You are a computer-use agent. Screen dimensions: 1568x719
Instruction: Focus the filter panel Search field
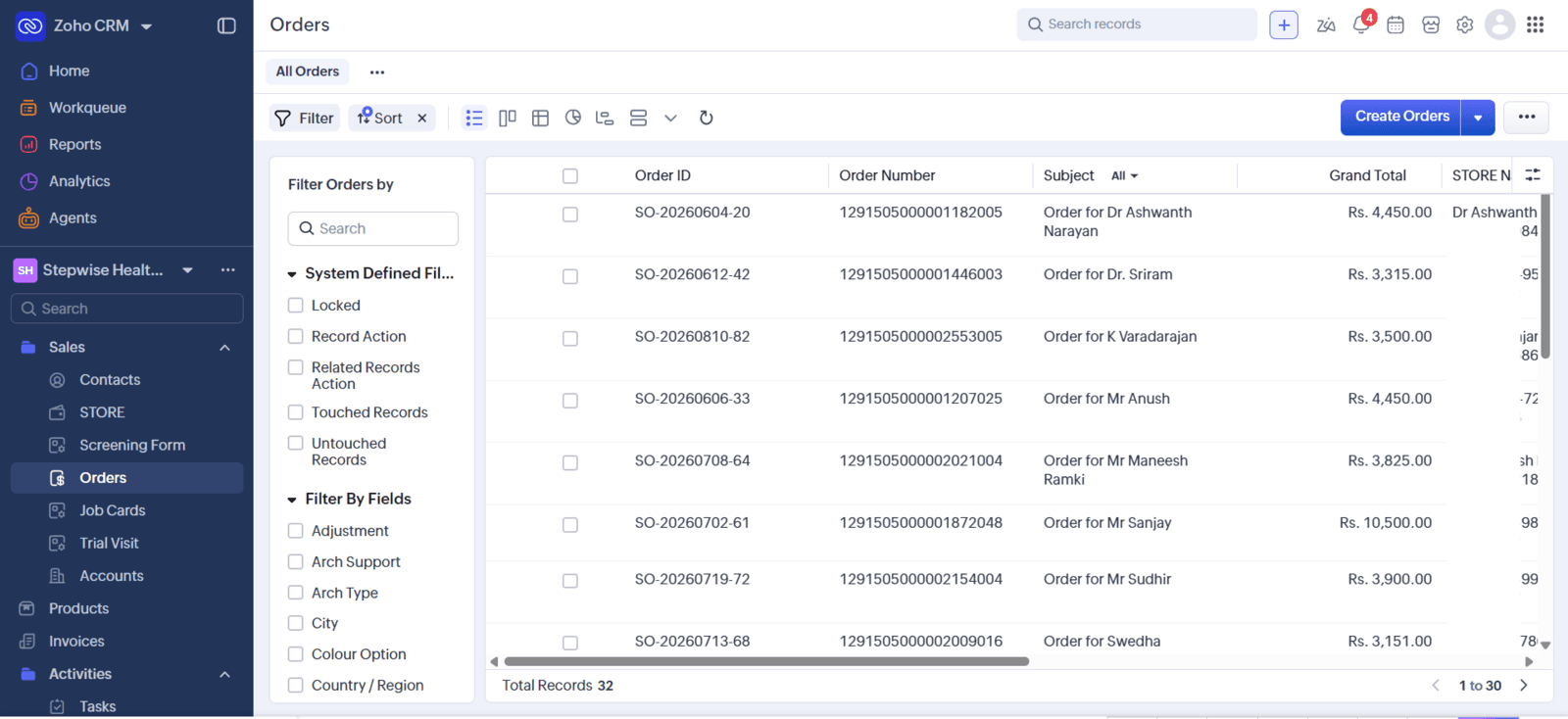tap(372, 228)
